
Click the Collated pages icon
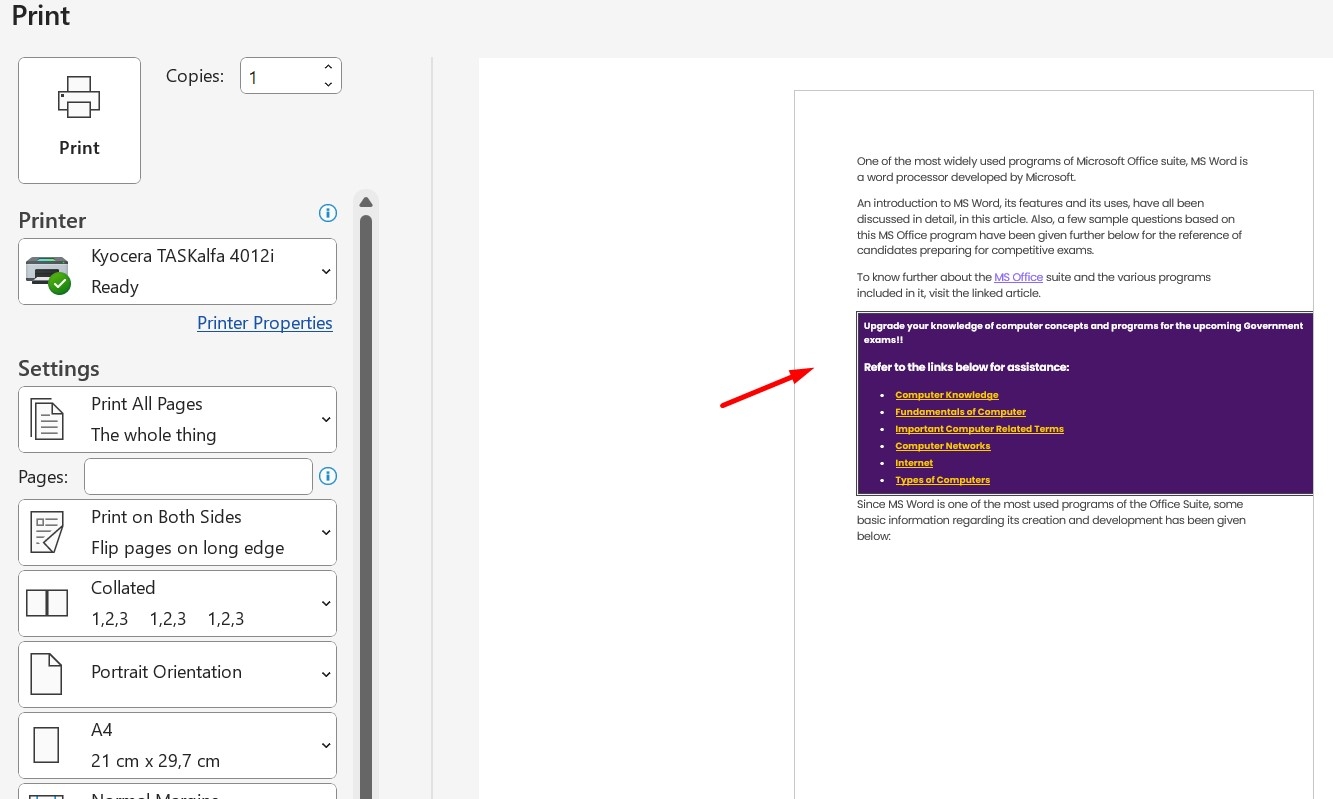[47, 603]
